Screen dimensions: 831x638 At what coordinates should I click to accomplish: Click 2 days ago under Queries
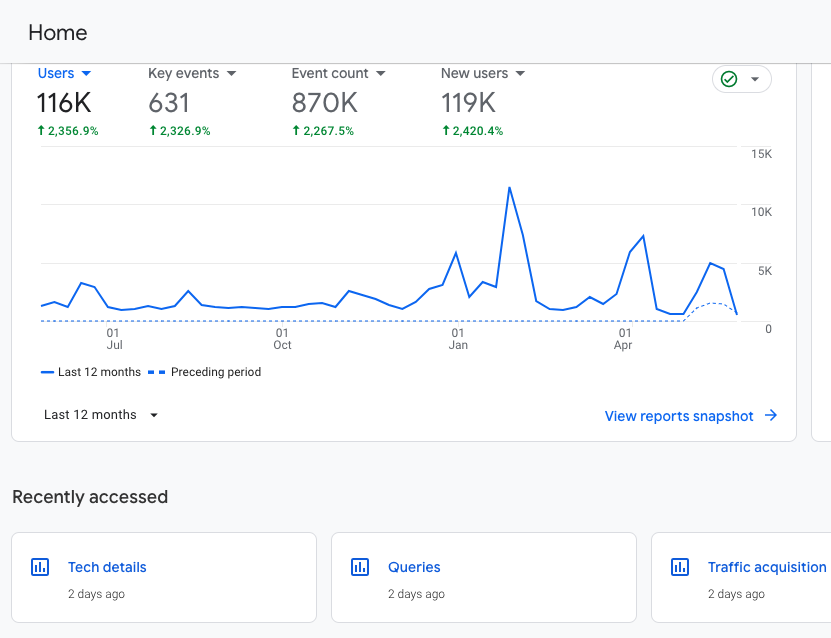[417, 594]
